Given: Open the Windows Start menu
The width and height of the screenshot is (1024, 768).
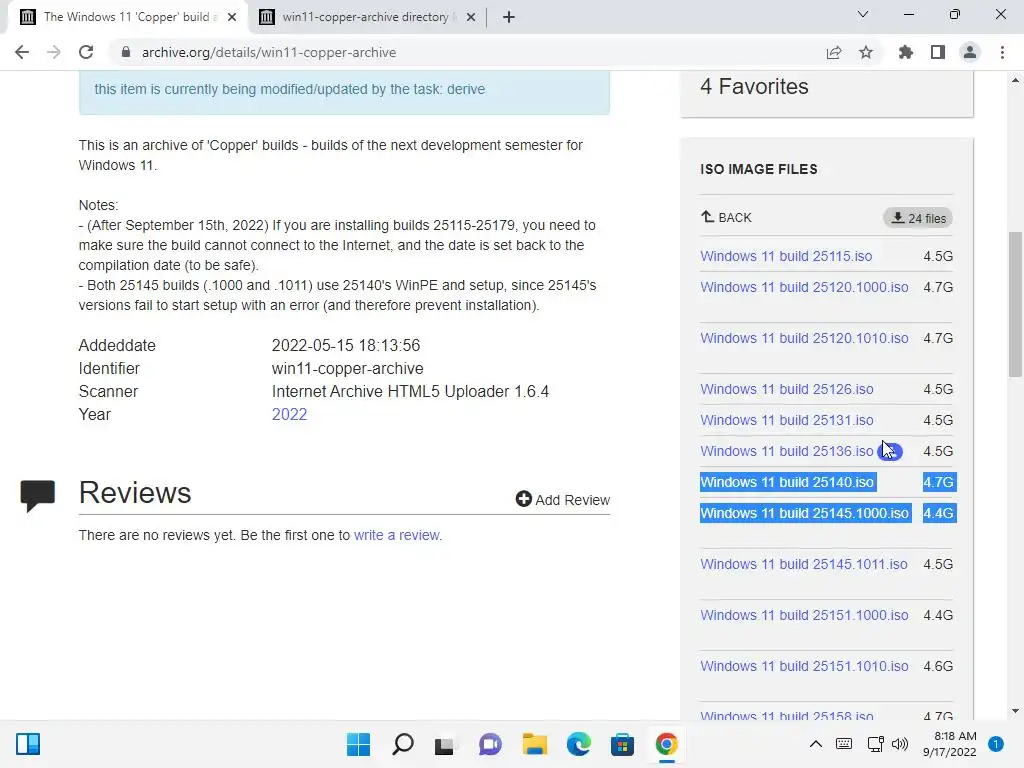Looking at the screenshot, I should [358, 744].
